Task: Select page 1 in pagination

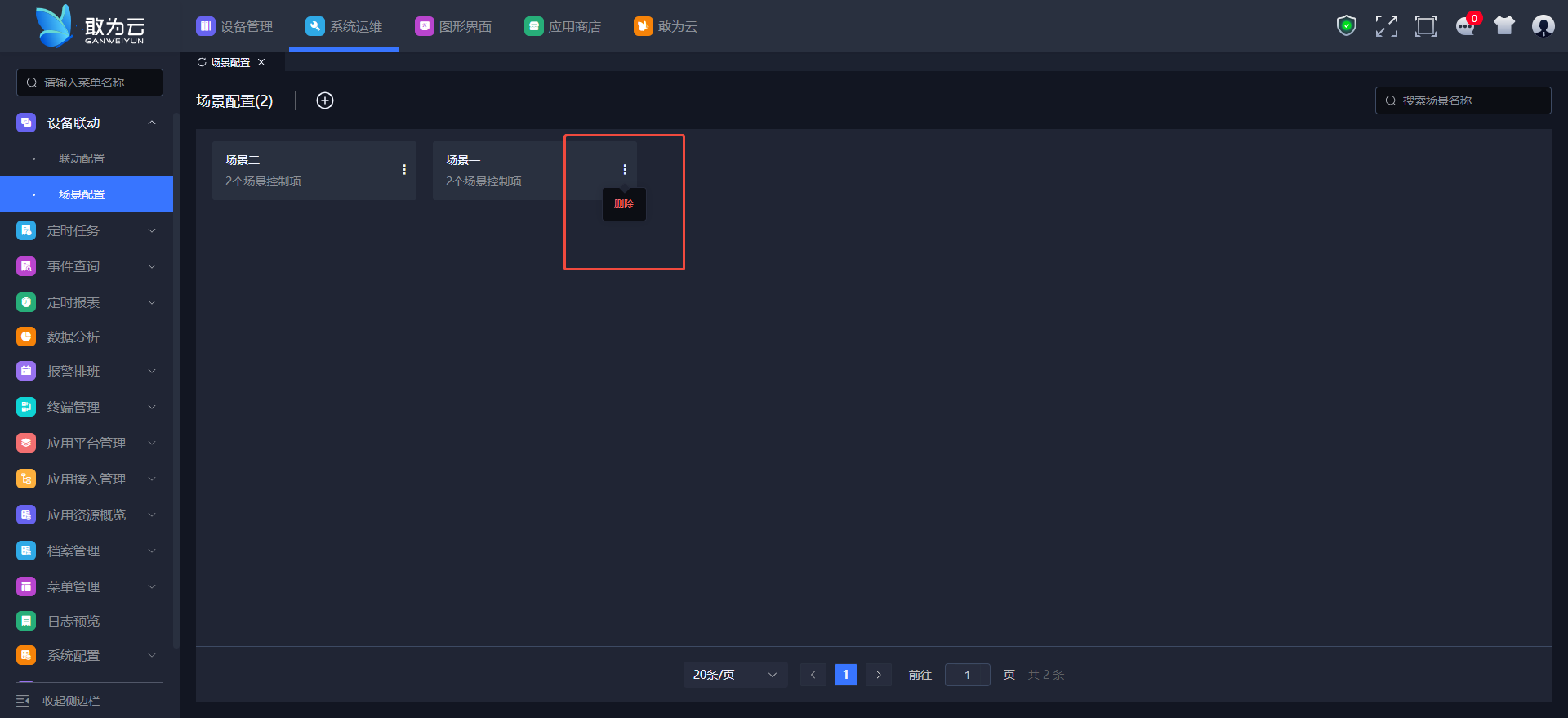Action: coord(846,675)
